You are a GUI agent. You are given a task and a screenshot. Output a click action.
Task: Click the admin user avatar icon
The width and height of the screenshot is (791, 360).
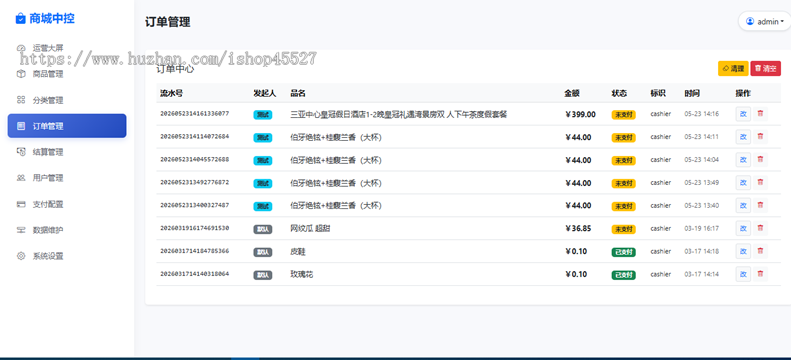pos(750,21)
